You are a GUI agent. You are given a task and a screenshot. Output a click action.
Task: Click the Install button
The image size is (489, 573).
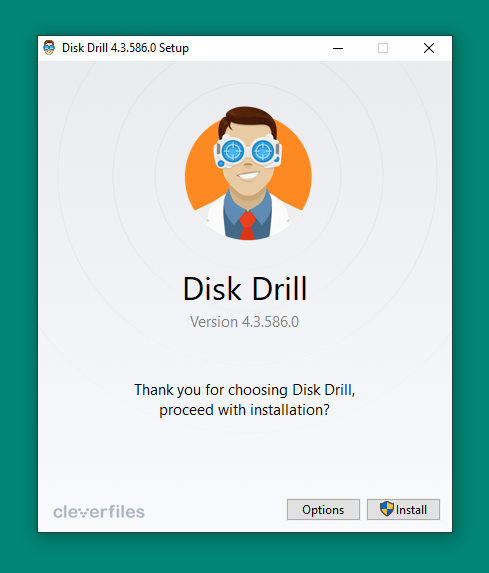403,509
